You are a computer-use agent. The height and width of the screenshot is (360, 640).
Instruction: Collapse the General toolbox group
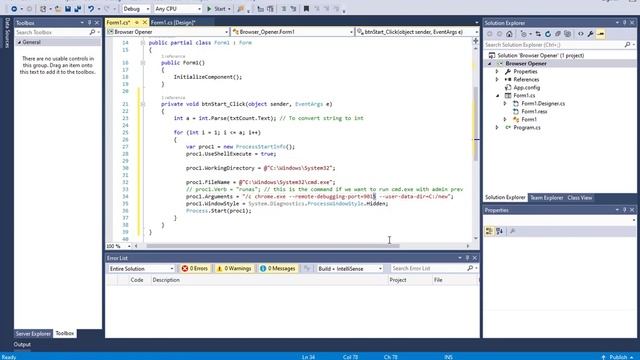pyautogui.click(x=19, y=42)
